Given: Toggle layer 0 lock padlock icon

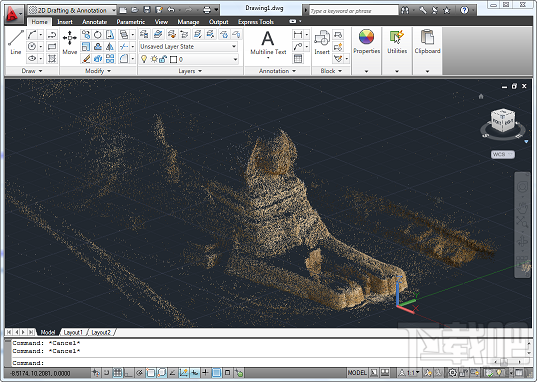Looking at the screenshot, I should pos(163,59).
